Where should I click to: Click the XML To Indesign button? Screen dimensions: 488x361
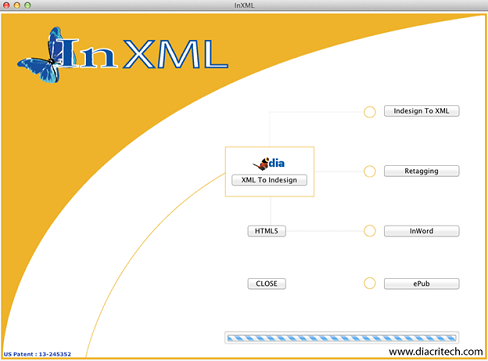coord(269,180)
